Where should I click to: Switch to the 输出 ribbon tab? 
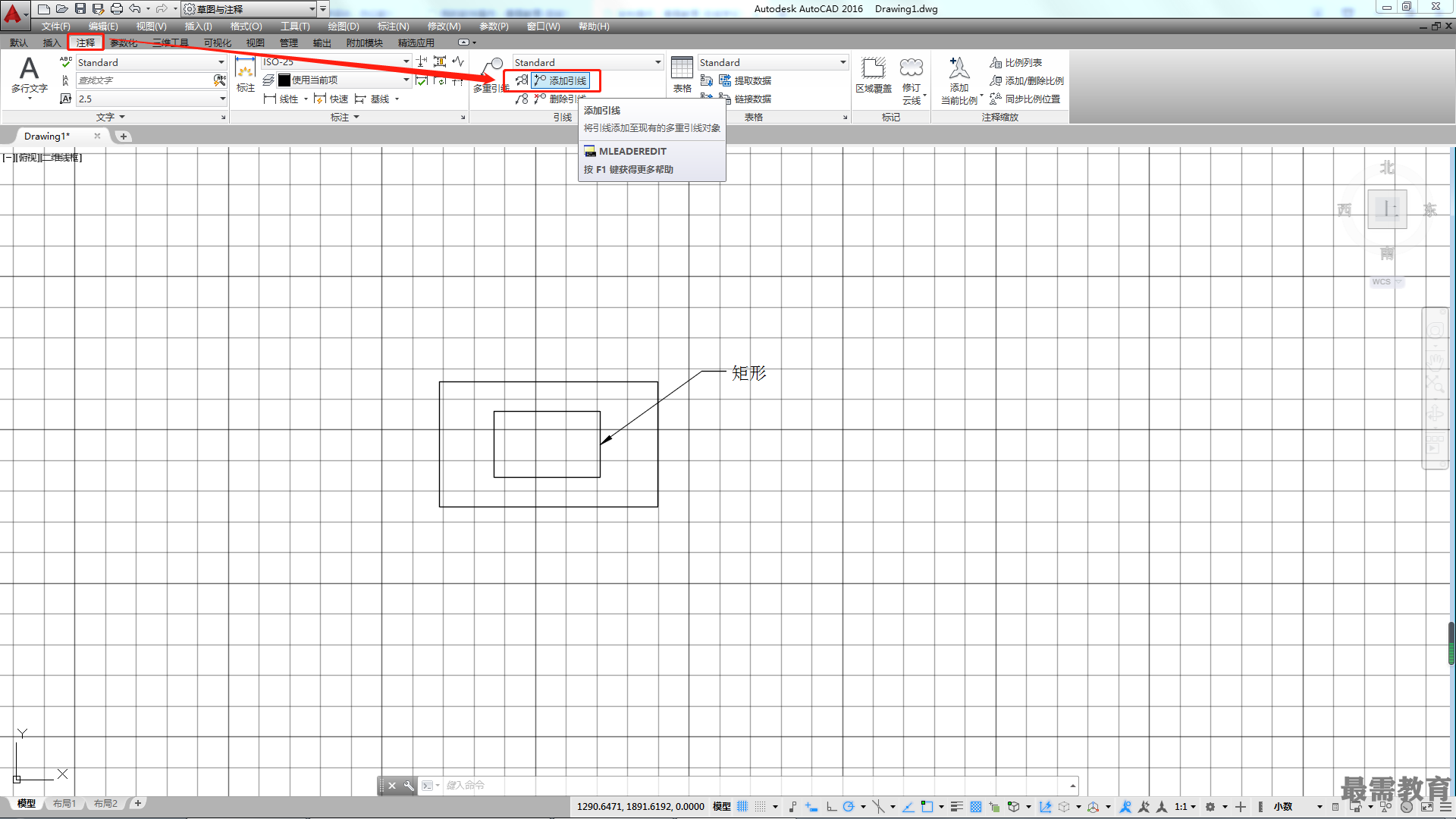(322, 43)
